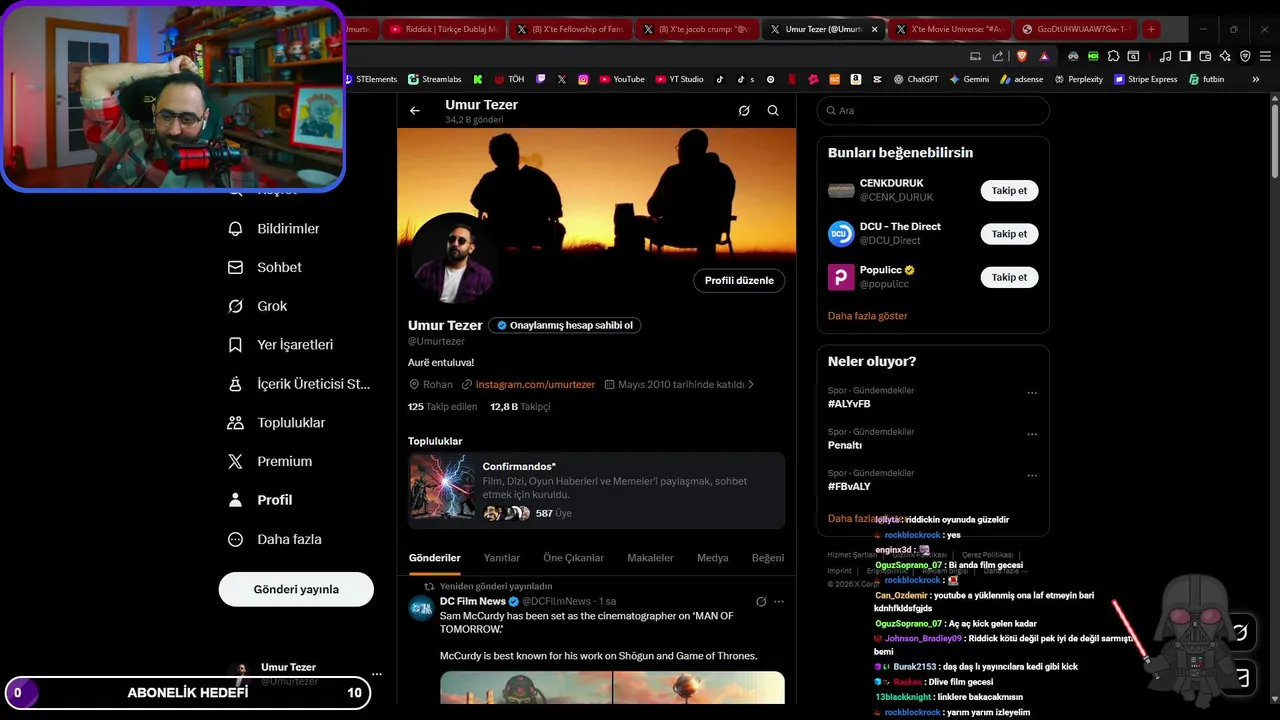The image size is (1280, 720).
Task: Open the YouTube bookmark
Action: pos(622,79)
